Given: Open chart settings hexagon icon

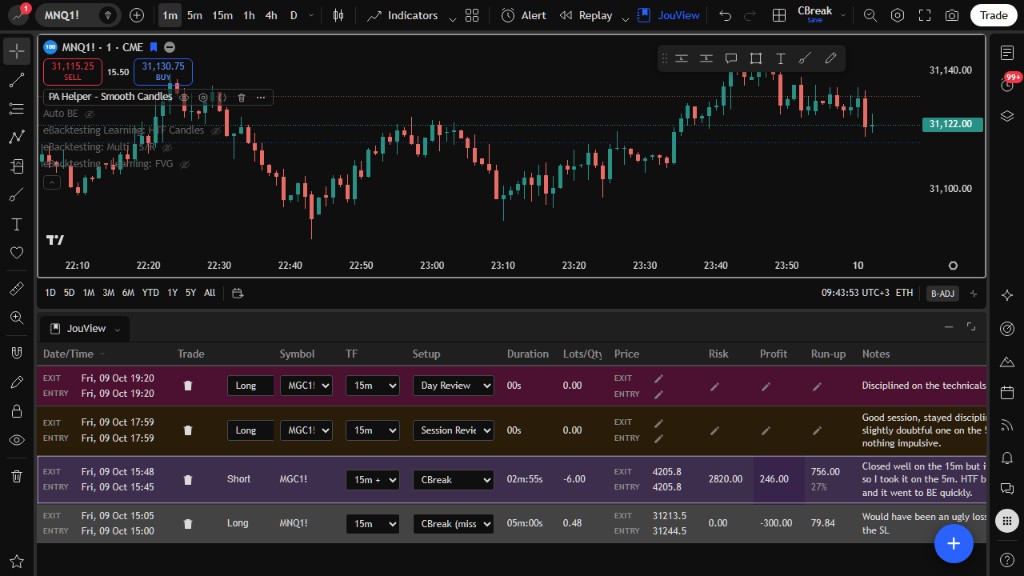Looking at the screenshot, I should pyautogui.click(x=897, y=15).
